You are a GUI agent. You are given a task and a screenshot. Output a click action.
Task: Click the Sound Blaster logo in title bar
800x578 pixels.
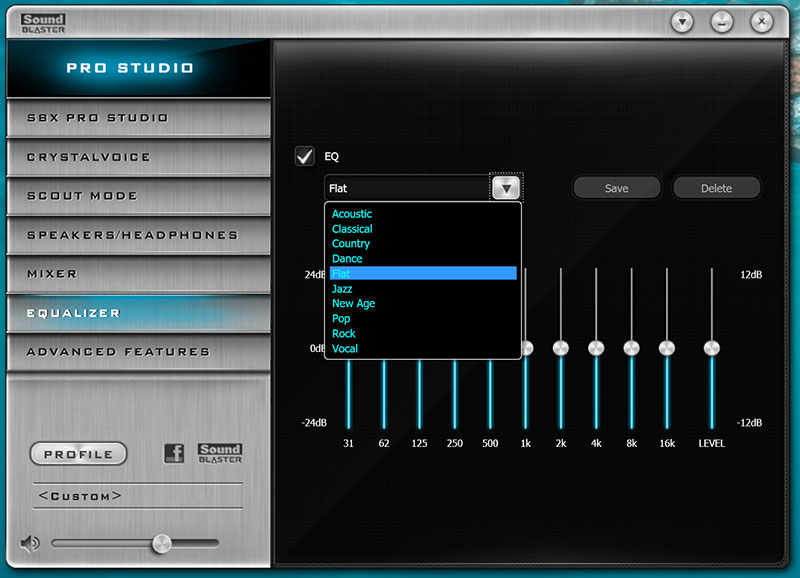coord(43,23)
